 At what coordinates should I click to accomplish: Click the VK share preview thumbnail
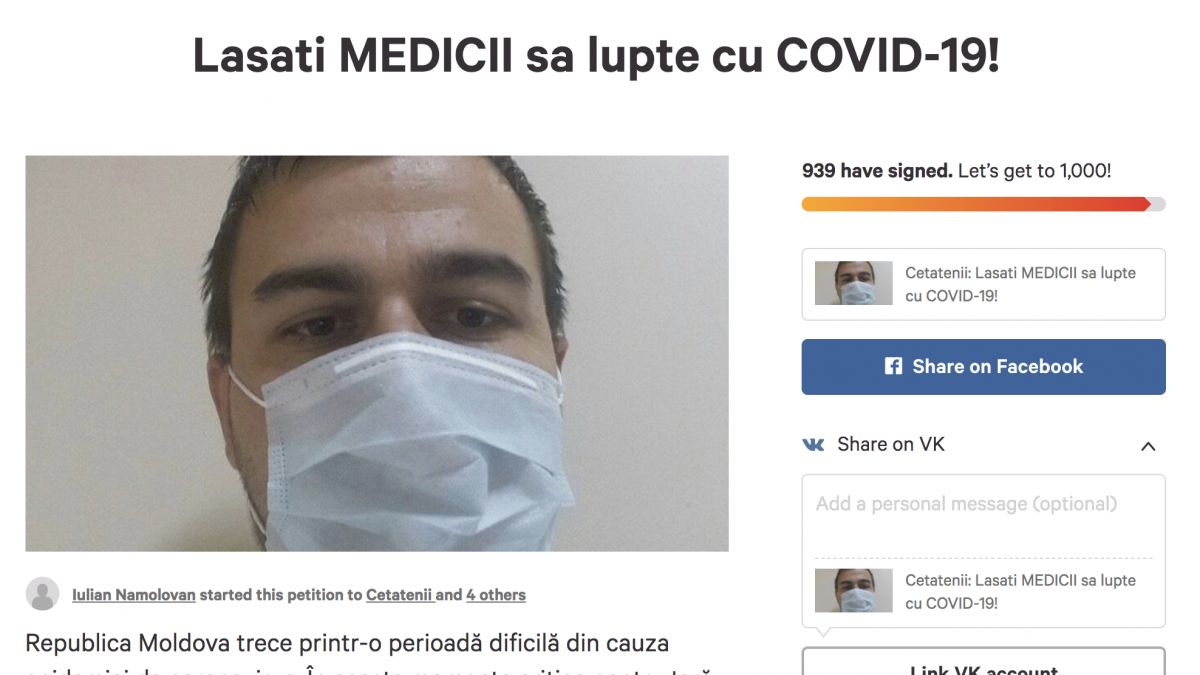click(853, 591)
